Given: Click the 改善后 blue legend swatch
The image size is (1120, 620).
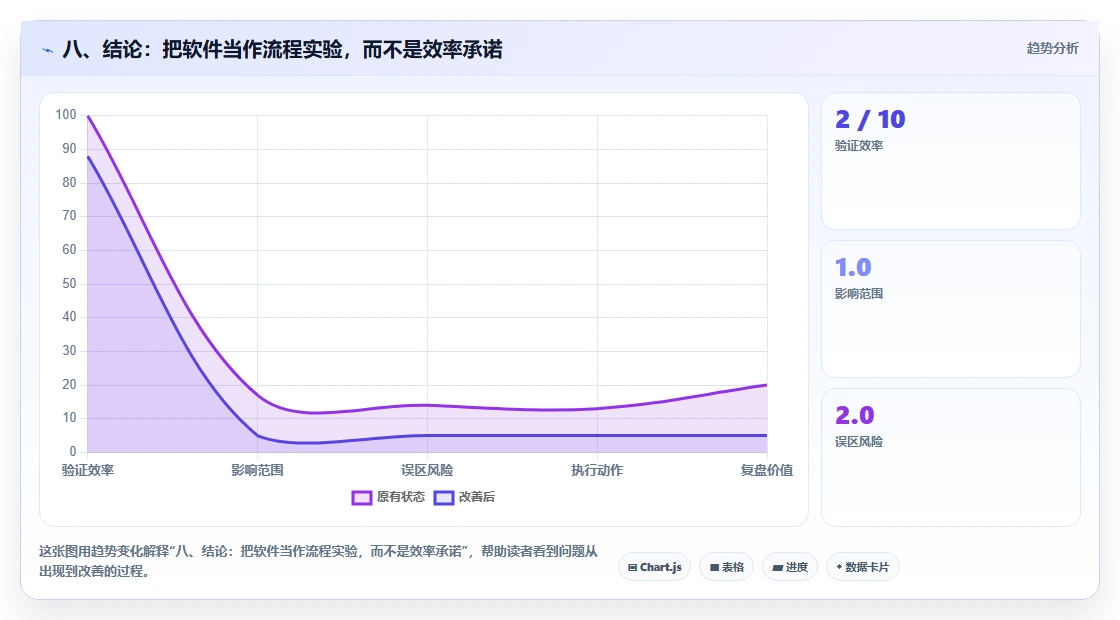Looking at the screenshot, I should point(444,498).
